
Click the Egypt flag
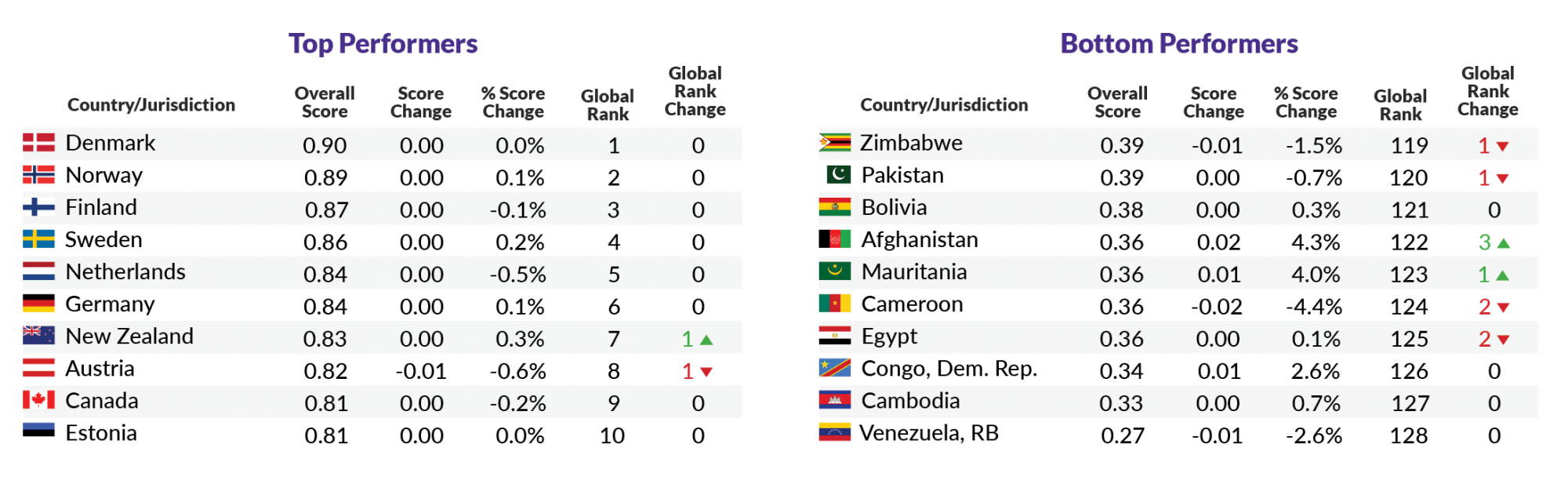pyautogui.click(x=834, y=336)
